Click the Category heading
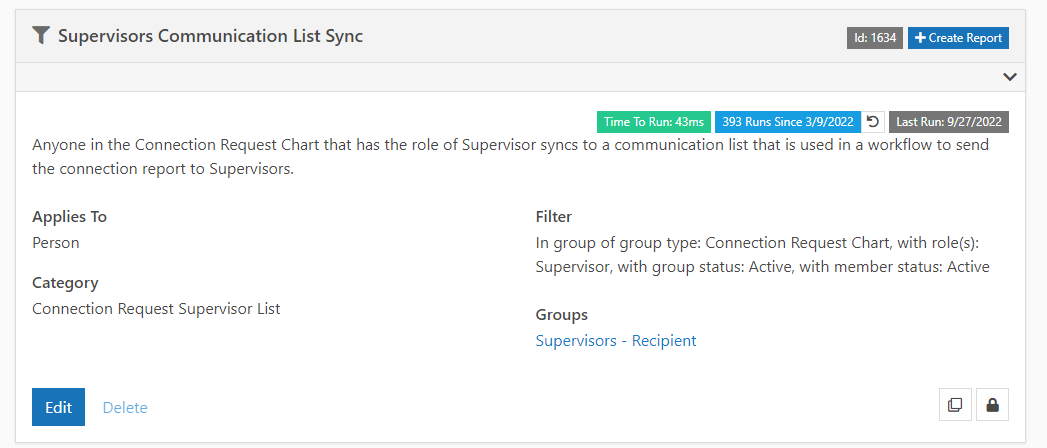Screen dimensions: 1047x448 click(65, 283)
